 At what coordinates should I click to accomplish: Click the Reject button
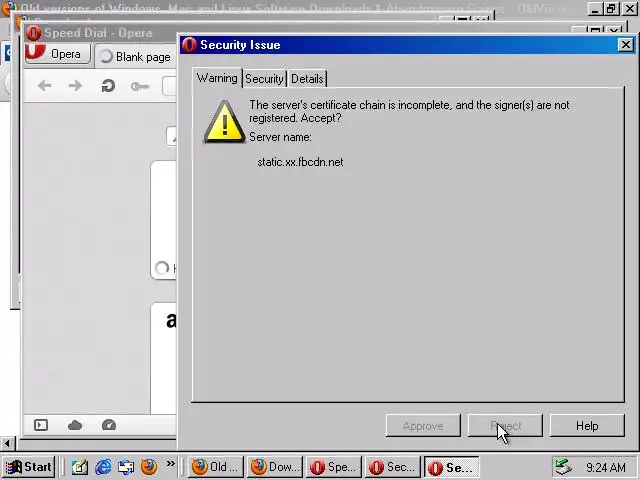coord(505,426)
